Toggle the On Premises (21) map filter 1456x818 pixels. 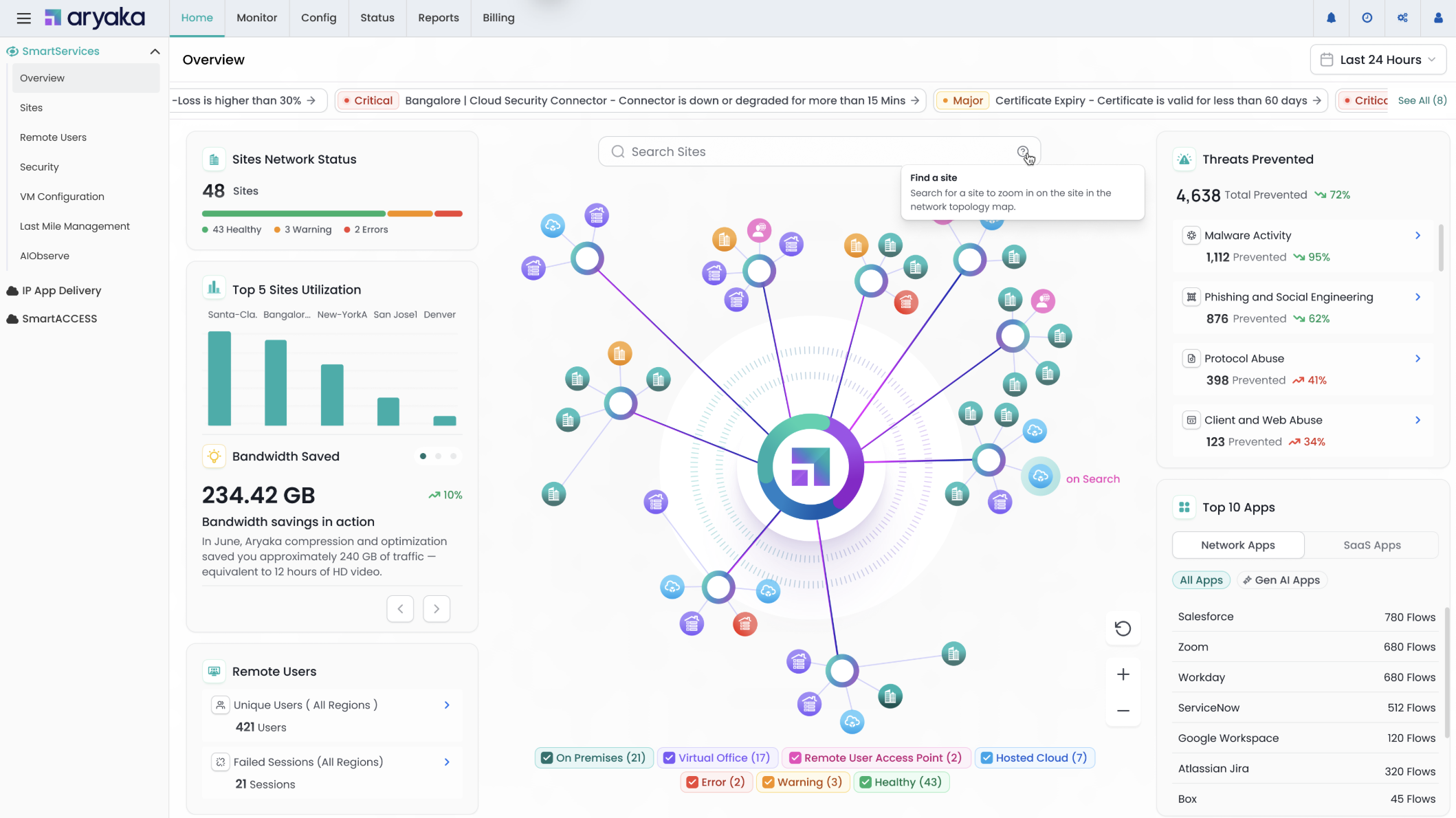click(x=594, y=758)
